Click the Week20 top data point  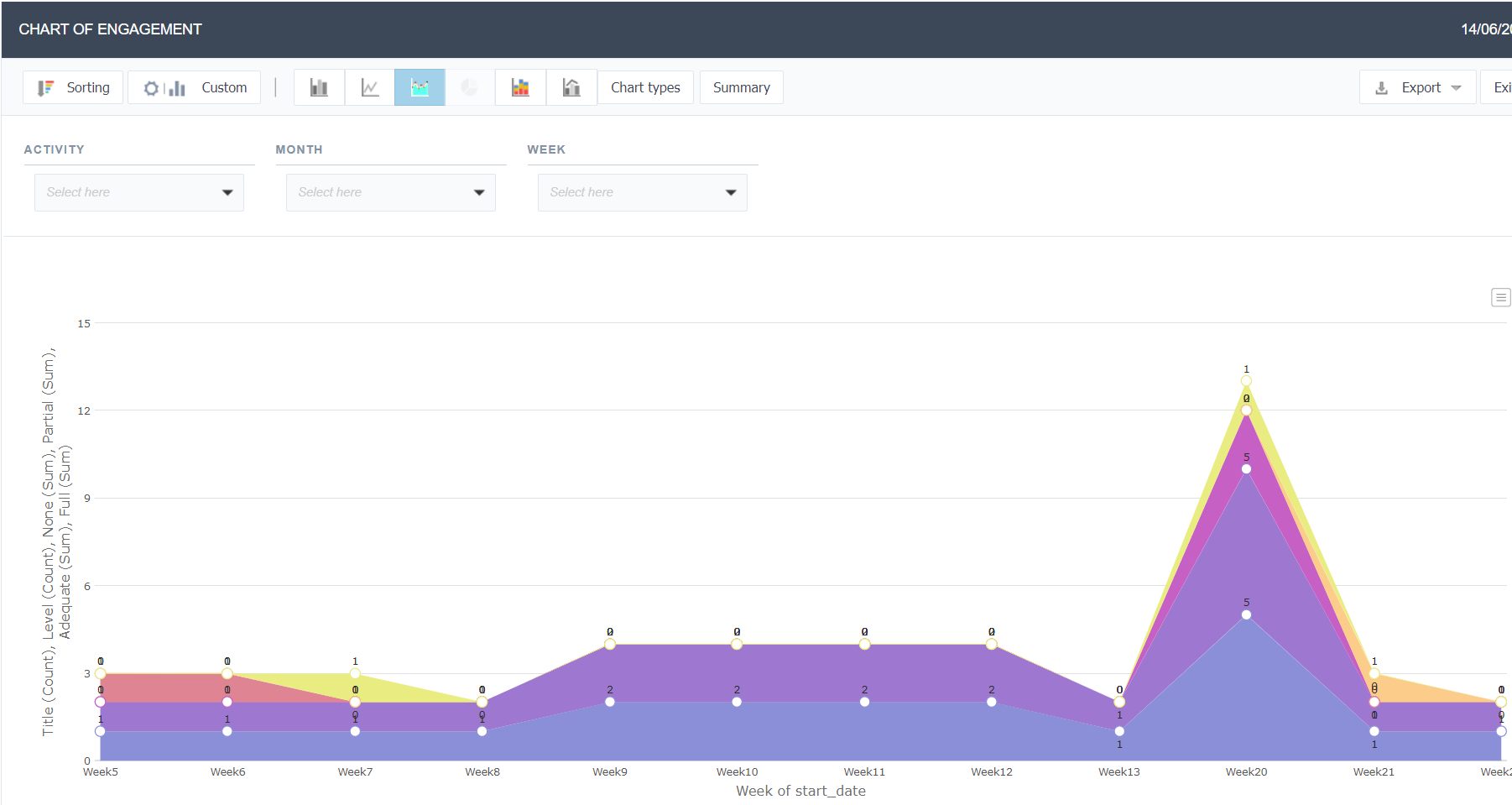point(1246,381)
